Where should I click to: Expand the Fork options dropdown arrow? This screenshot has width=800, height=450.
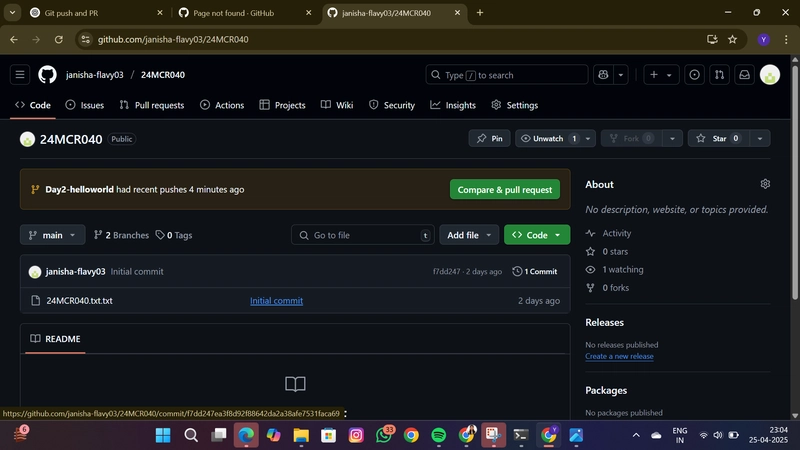pos(672,138)
